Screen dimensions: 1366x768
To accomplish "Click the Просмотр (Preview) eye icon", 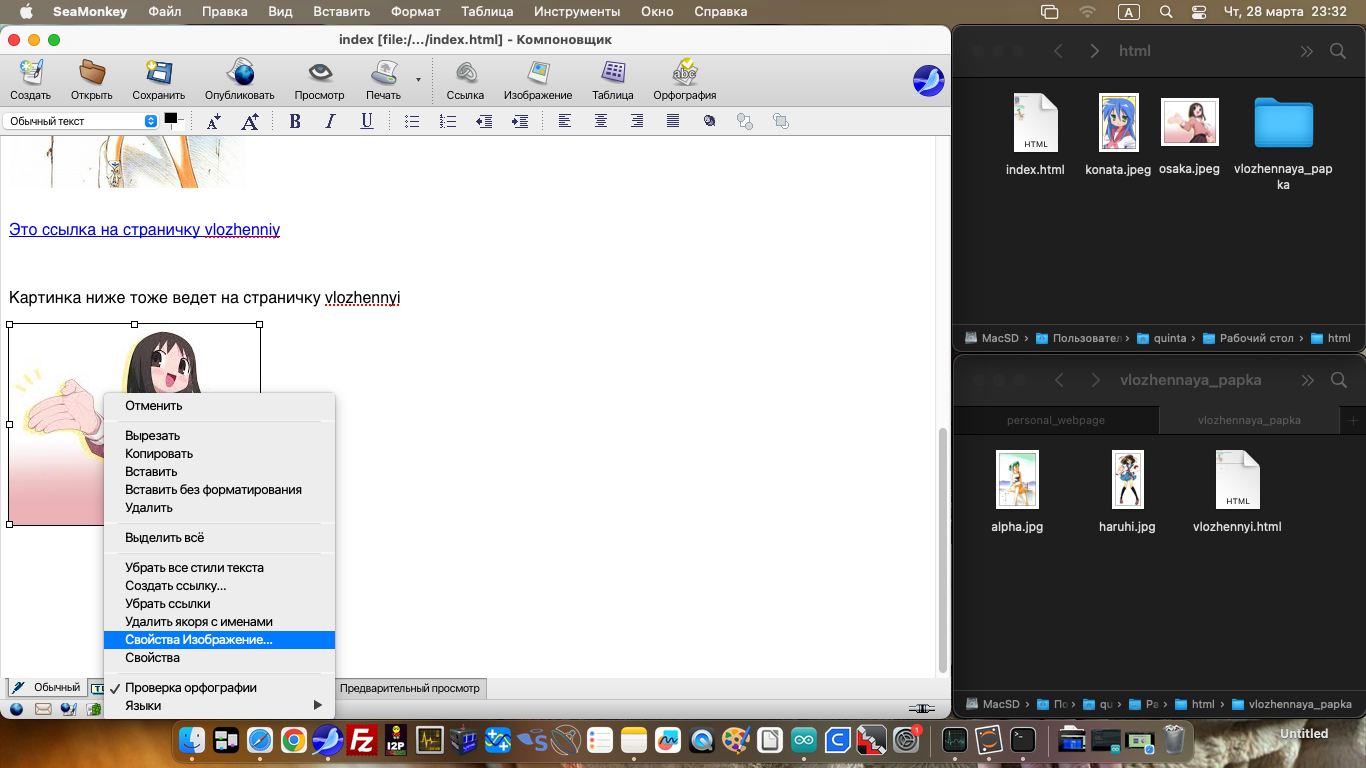I will (x=319, y=80).
